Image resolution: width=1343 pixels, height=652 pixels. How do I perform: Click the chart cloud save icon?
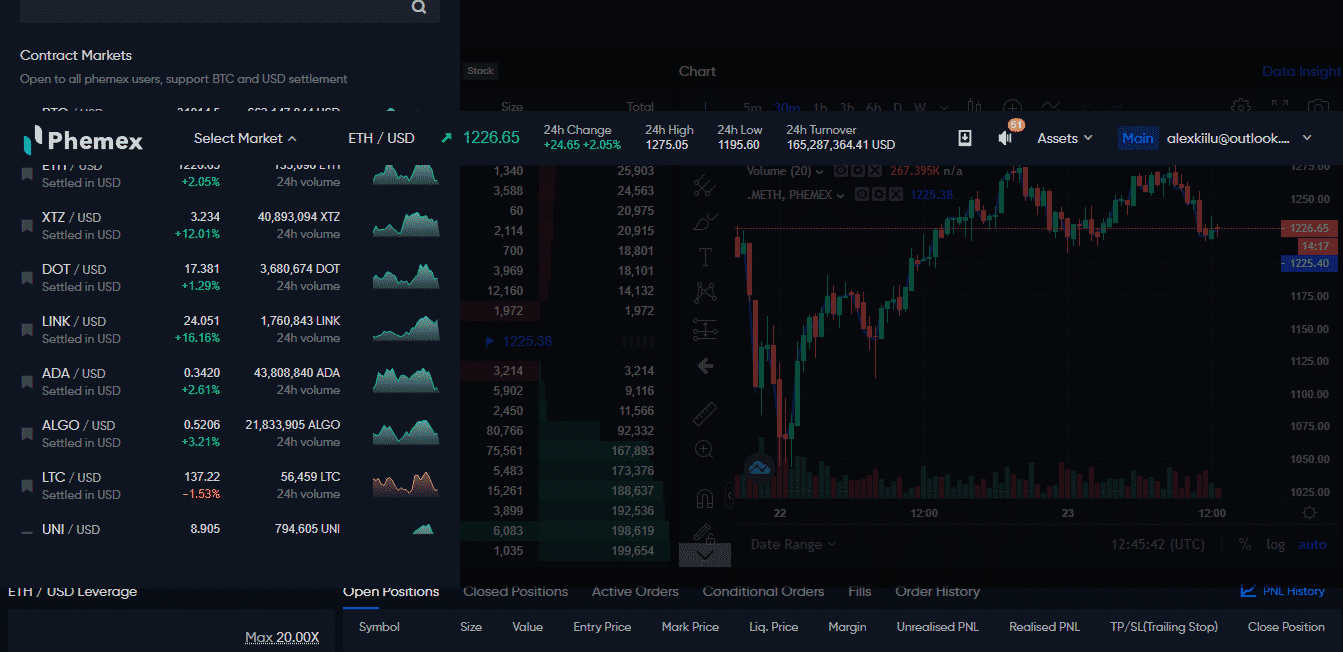pos(758,467)
